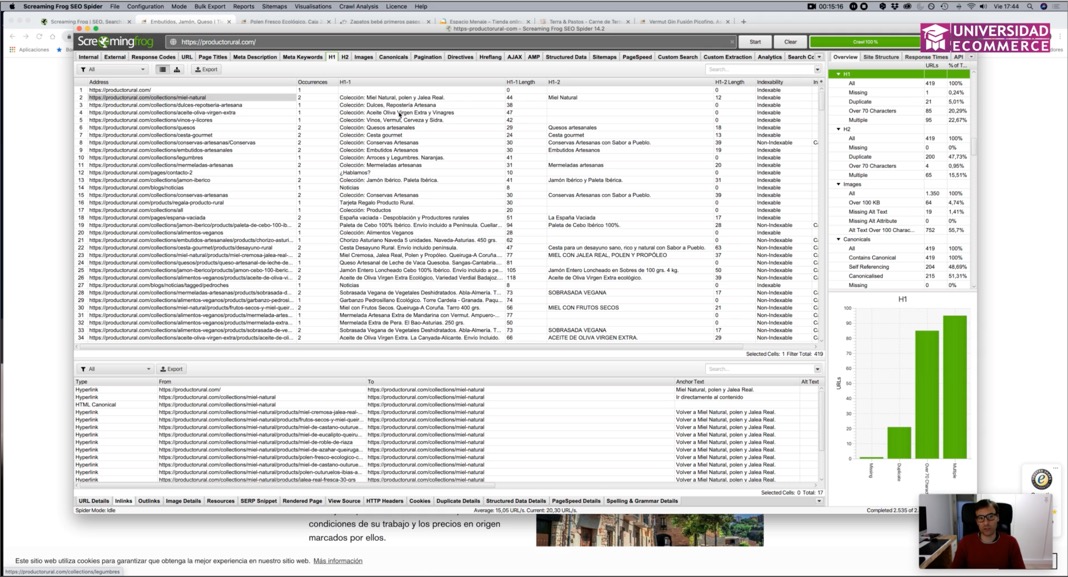Stop the recording from the menu bar
Image resolution: width=1068 pixels, height=577 pixels.
(864, 6)
